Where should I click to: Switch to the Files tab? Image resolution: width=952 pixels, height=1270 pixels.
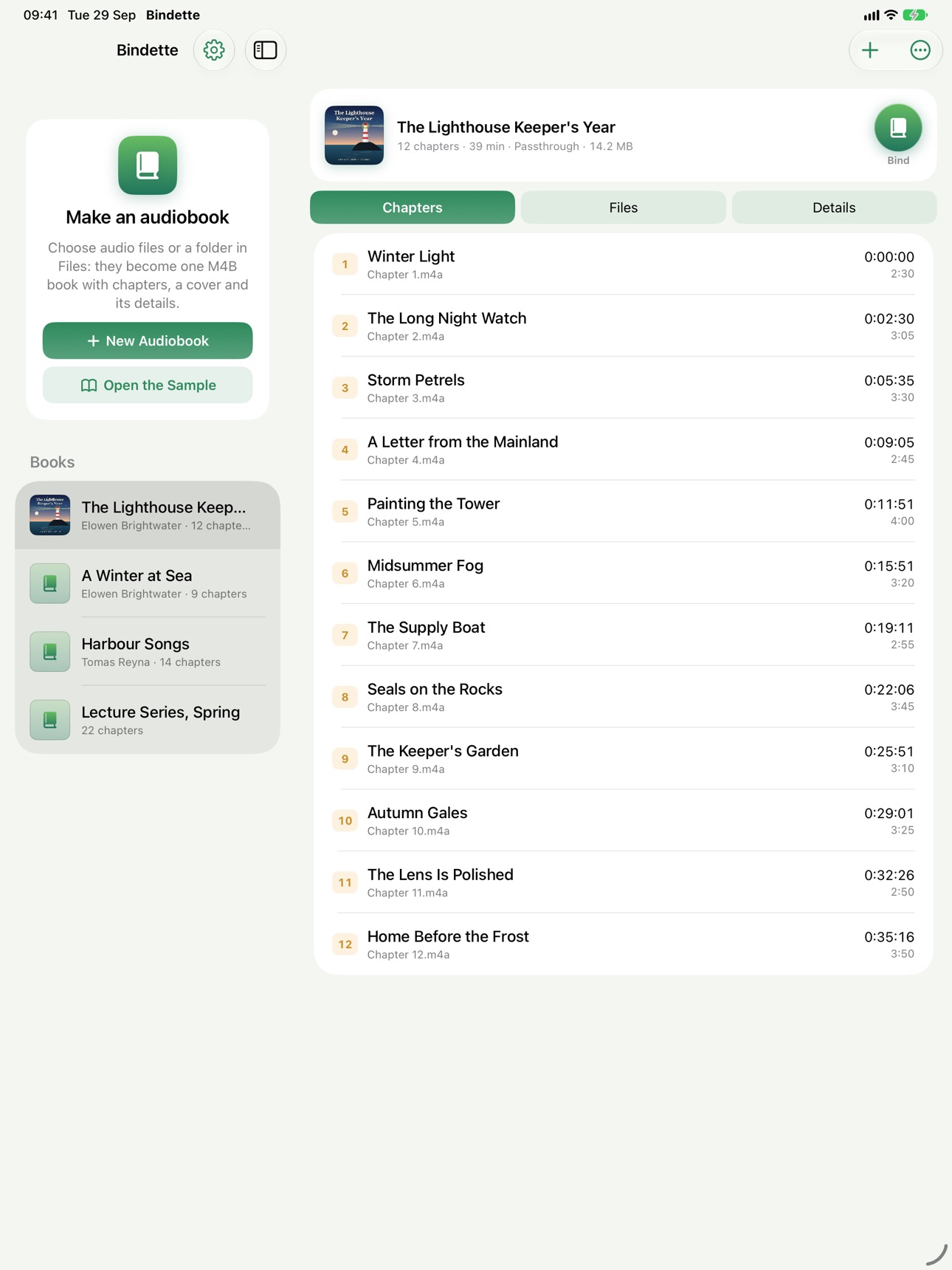tap(624, 207)
